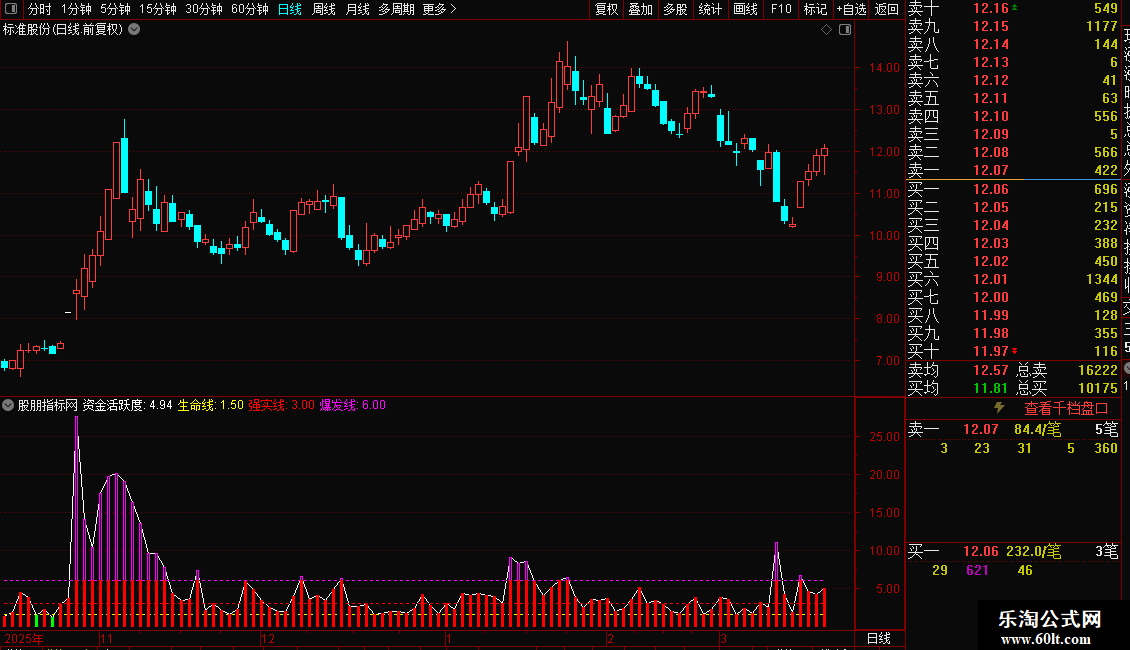This screenshot has height=650, width=1130.
Task: Click the 标准股份(日线.前复权) chart title
Action: (63, 30)
